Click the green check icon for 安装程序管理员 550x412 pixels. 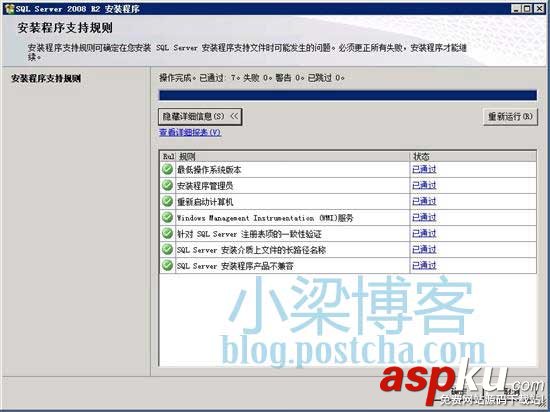pyautogui.click(x=168, y=185)
